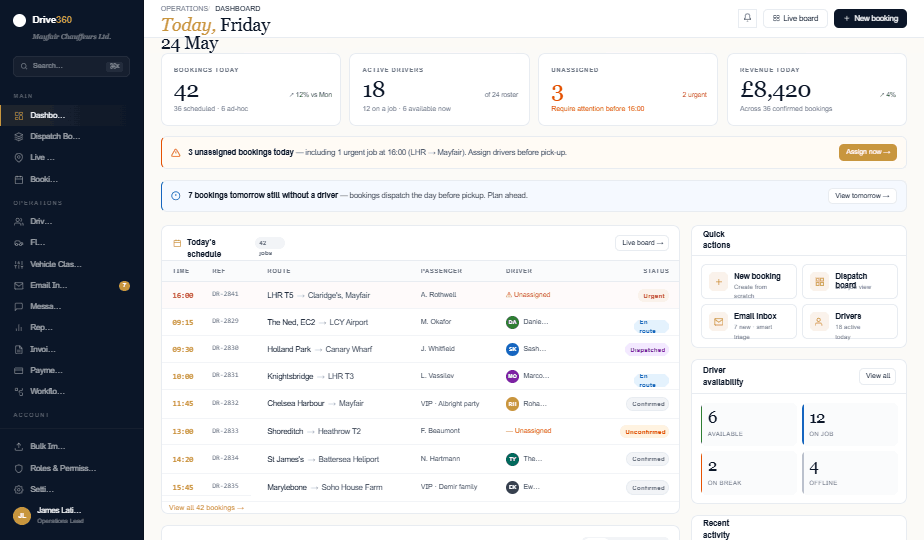The width and height of the screenshot is (924, 540).
Task: Click the Bookings Today stat card
Action: click(x=251, y=90)
